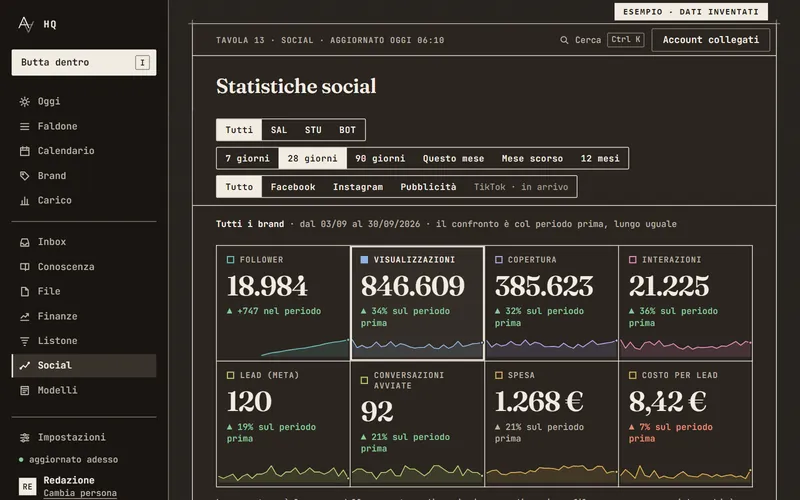Click the Faldone list icon
This screenshot has width=800, height=500.
pos(24,127)
